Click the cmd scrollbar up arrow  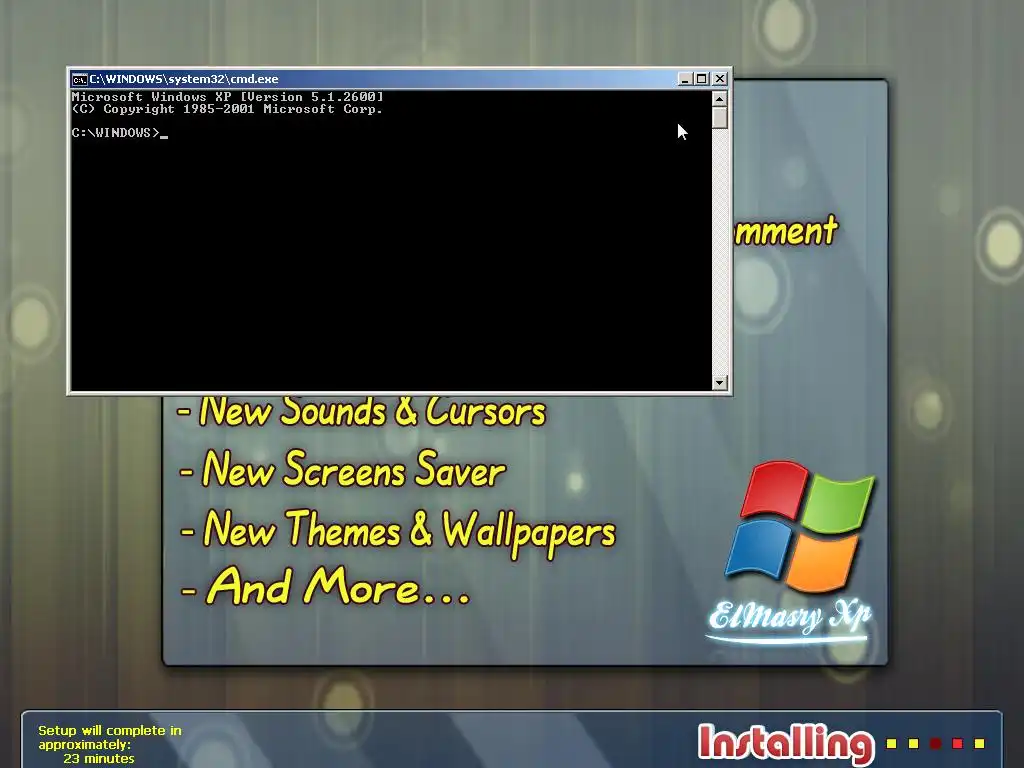click(x=720, y=99)
